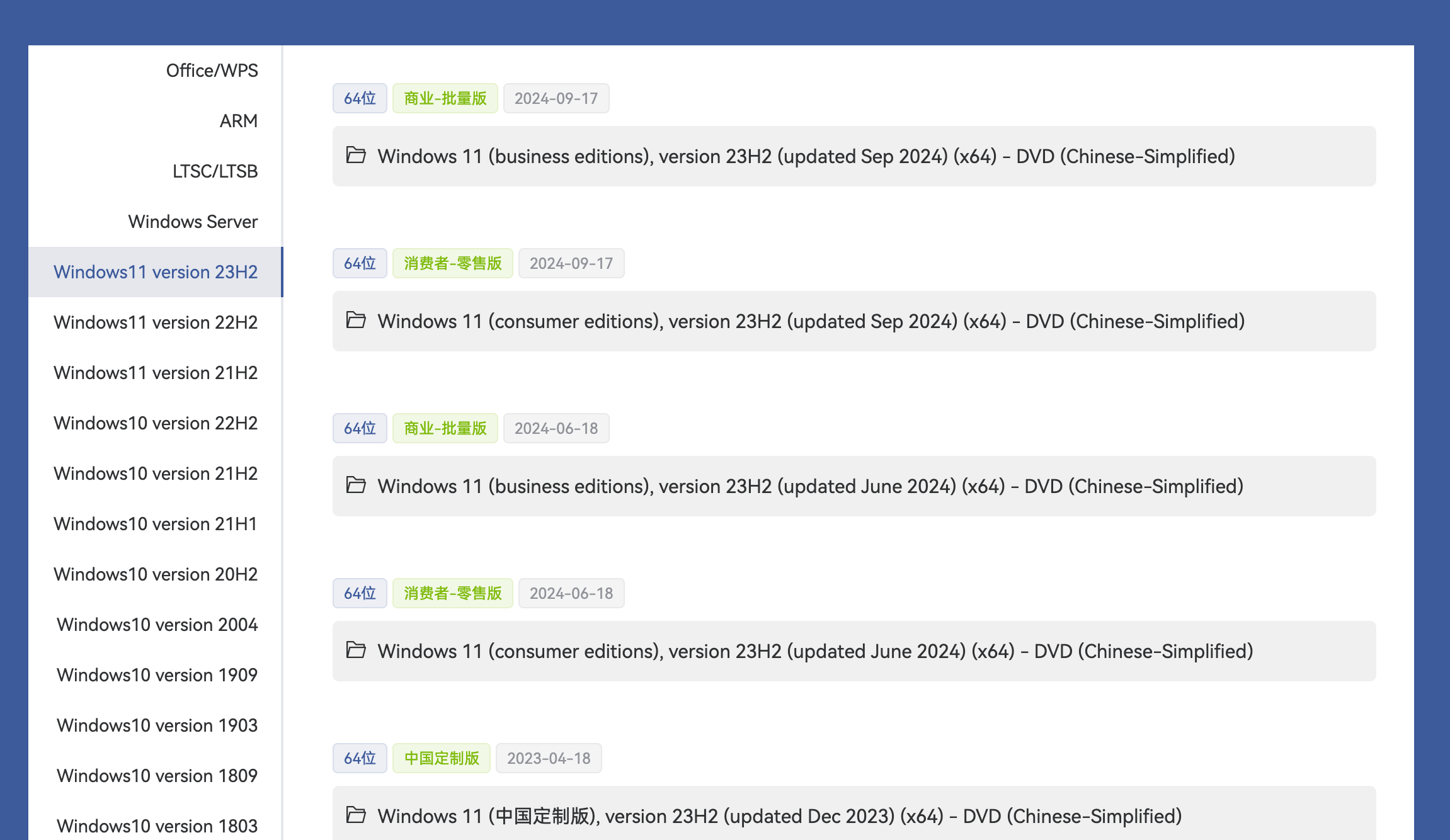Click the 商业-批量版 tag dated 2024-09-17
The image size is (1450, 840).
click(445, 98)
